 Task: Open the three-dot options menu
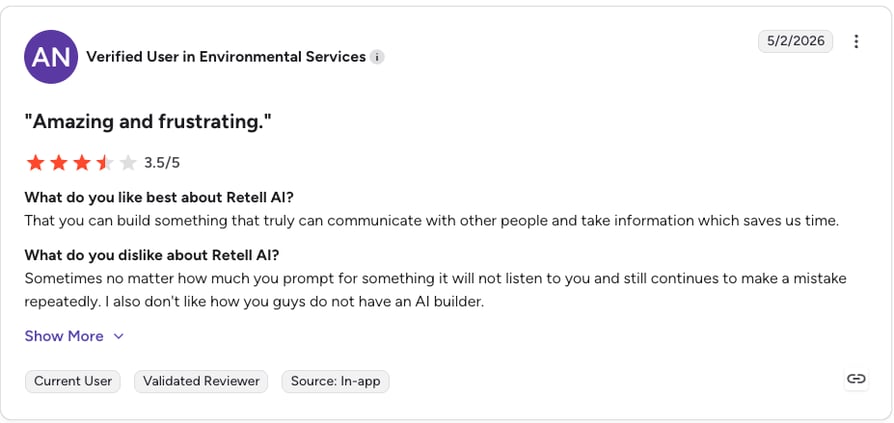pos(856,42)
